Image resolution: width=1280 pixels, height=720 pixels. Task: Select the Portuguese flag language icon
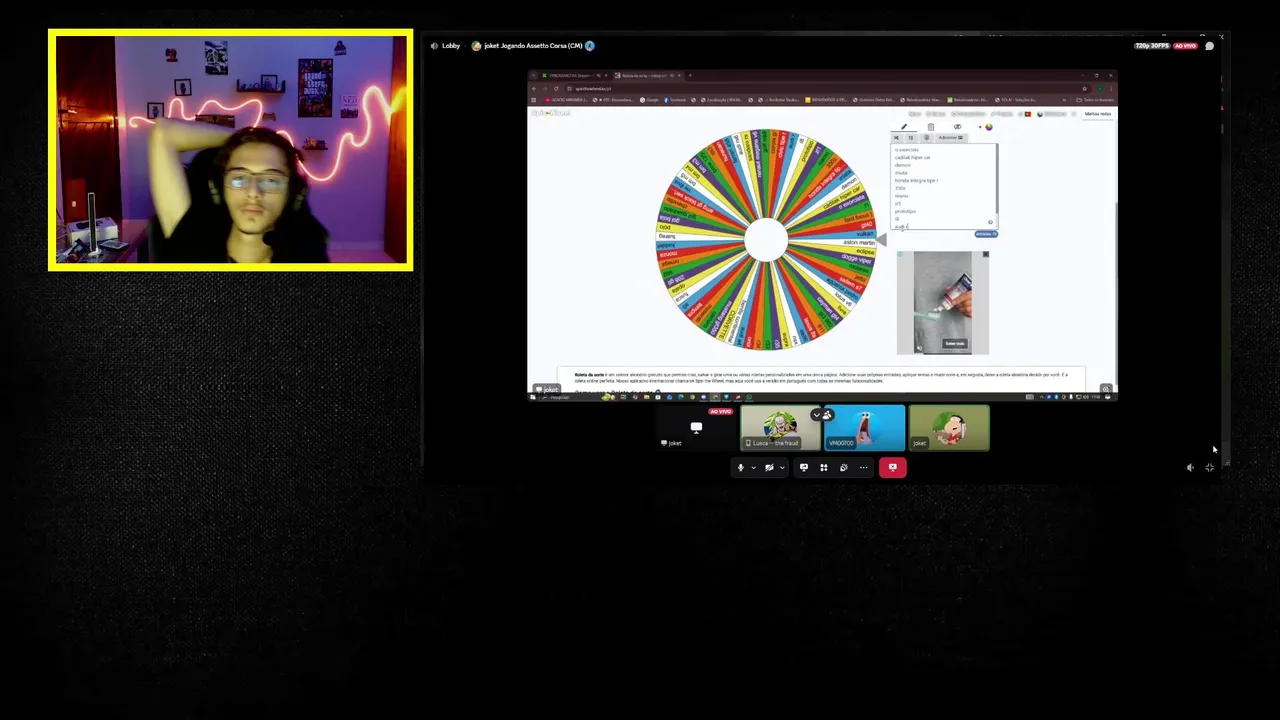(1028, 114)
